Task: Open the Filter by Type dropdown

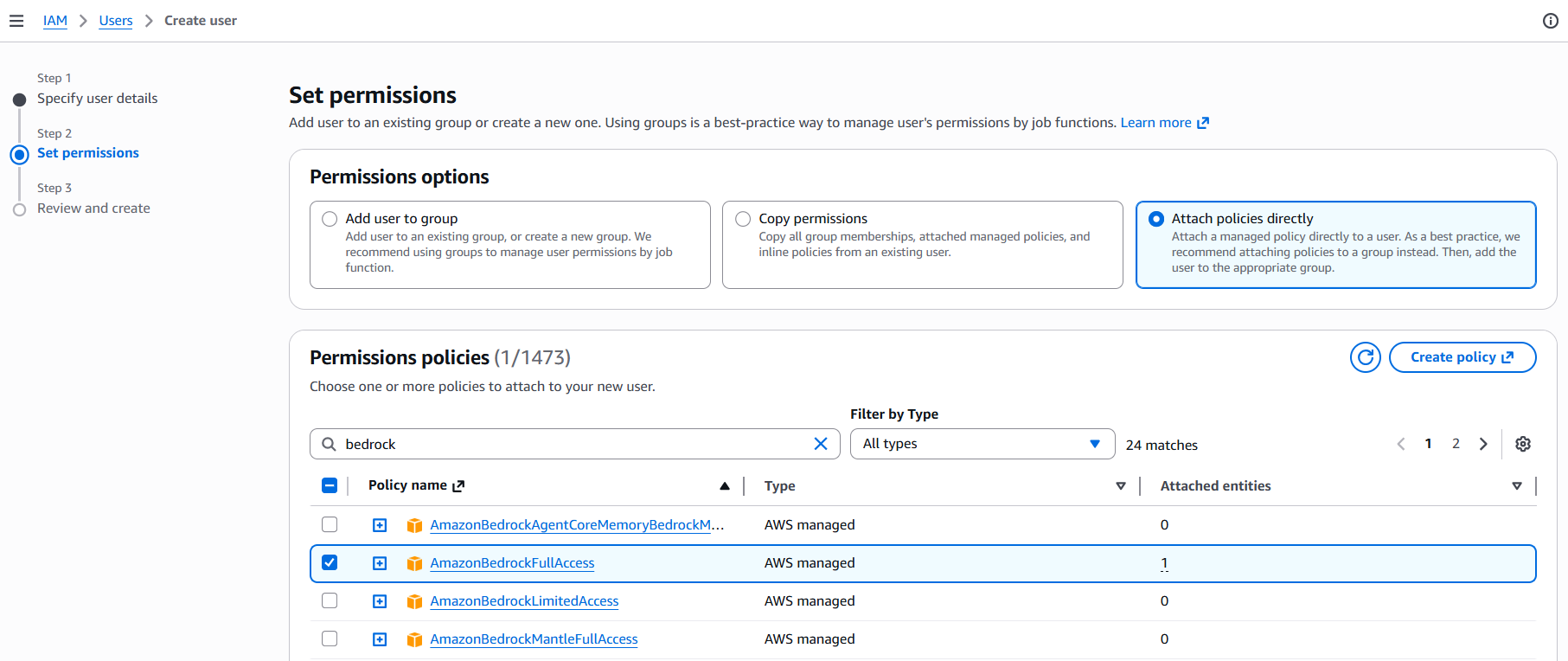Action: pos(982,444)
